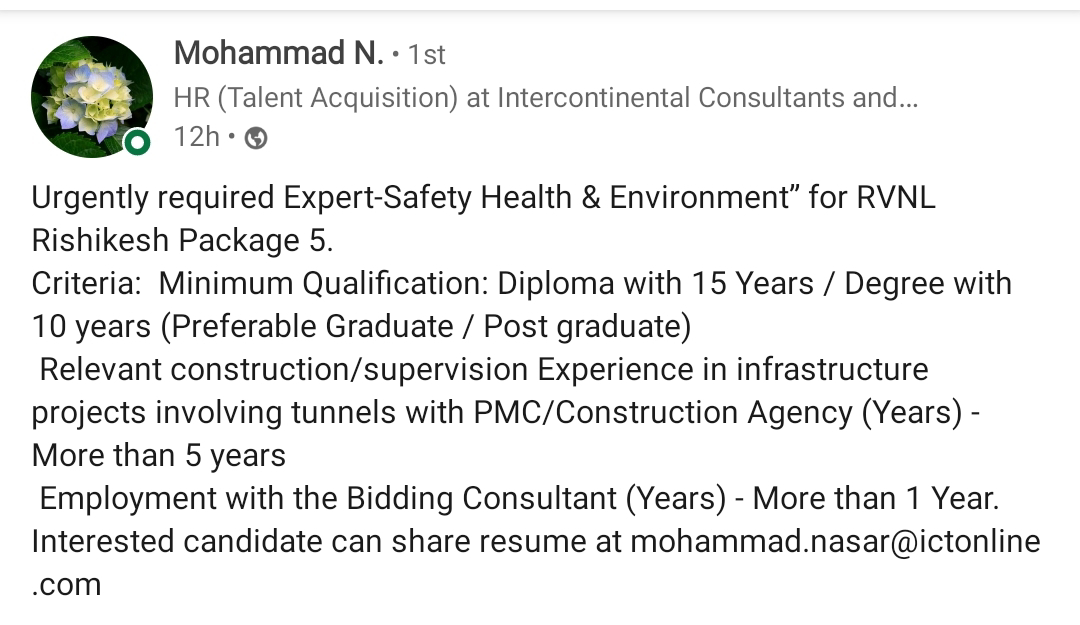Click the green online status indicator
1080x625 pixels.
[137, 143]
